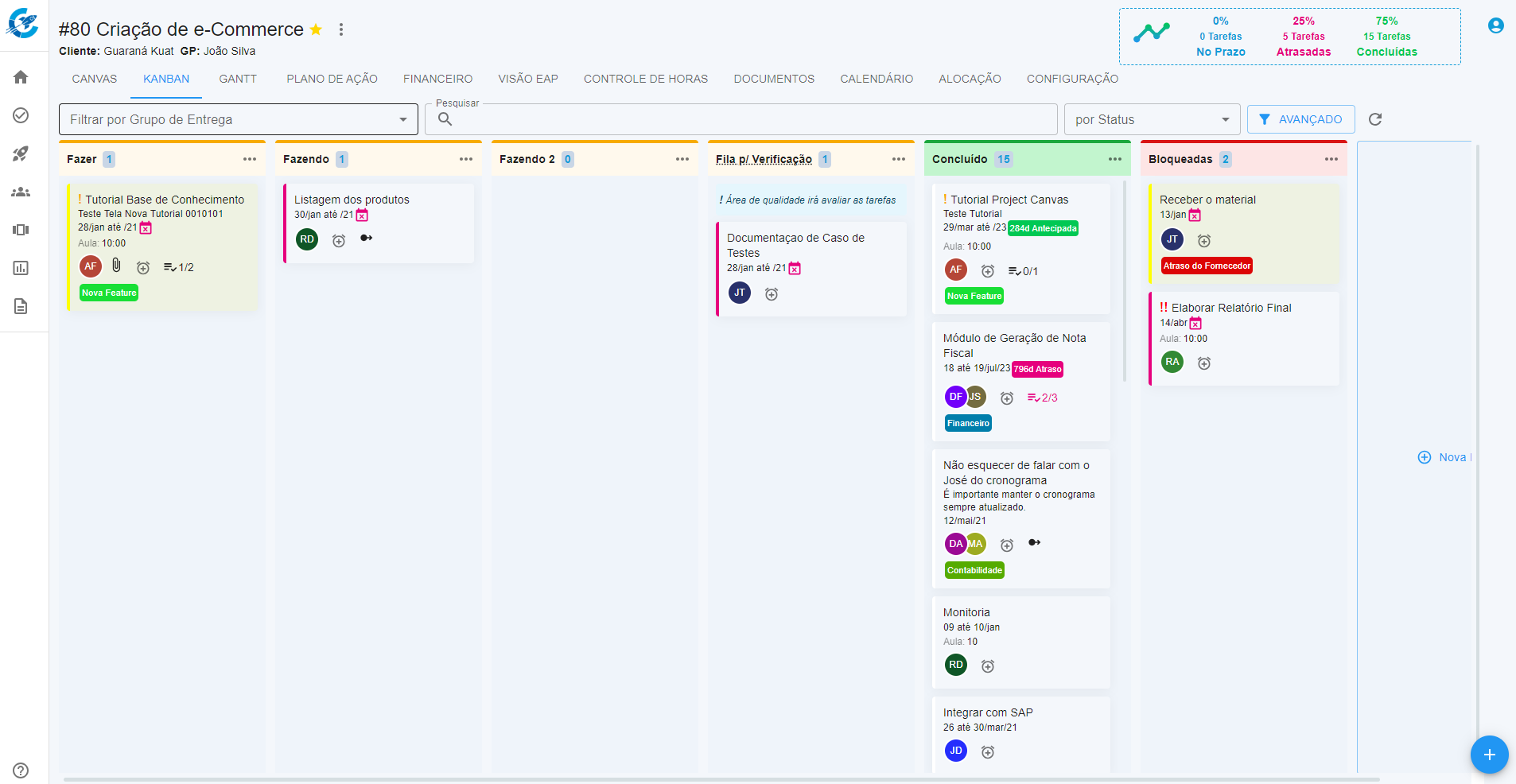Click the Pesquisar search field
The image size is (1516, 784).
(748, 119)
